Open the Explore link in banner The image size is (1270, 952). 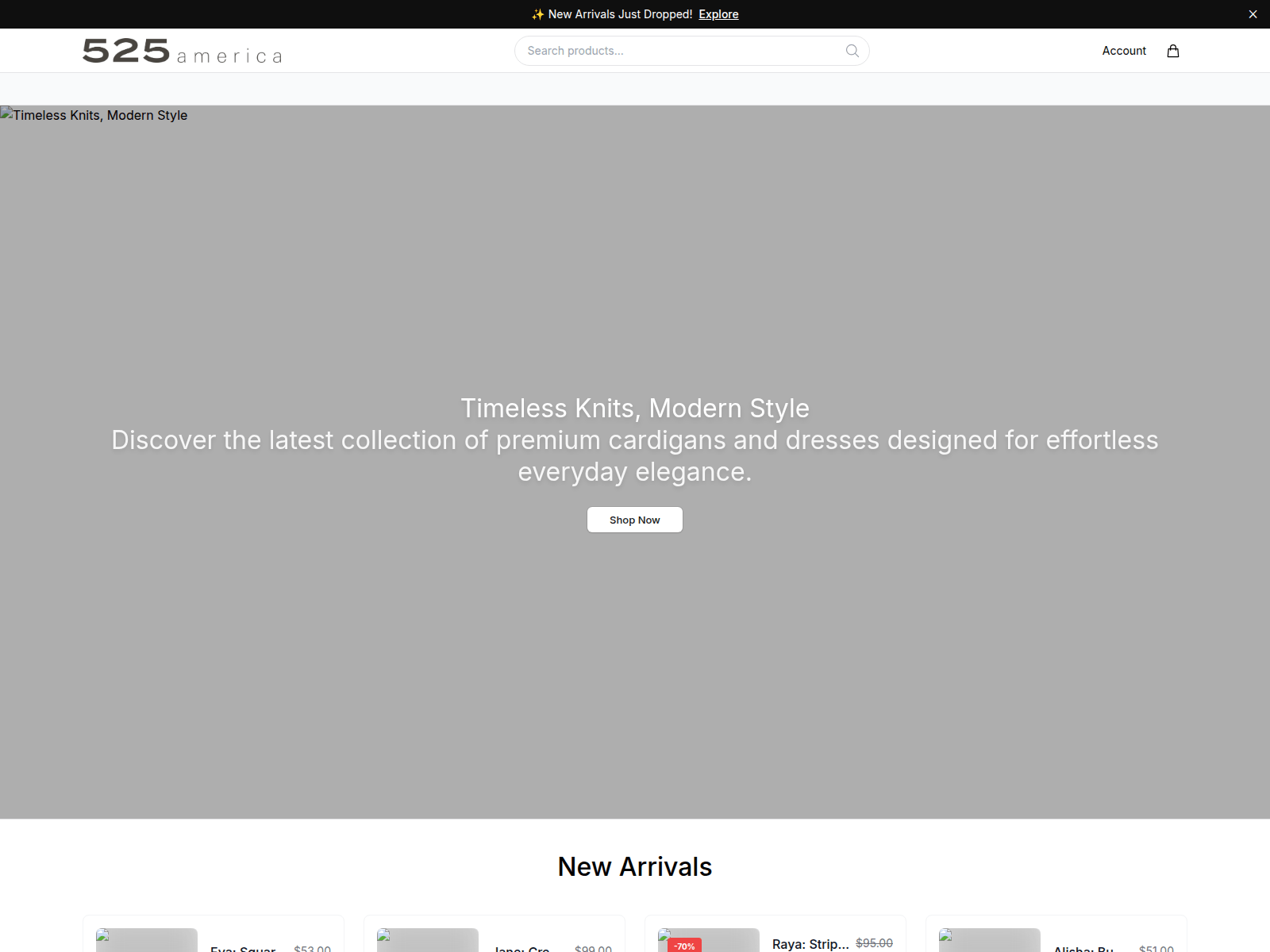(x=718, y=14)
